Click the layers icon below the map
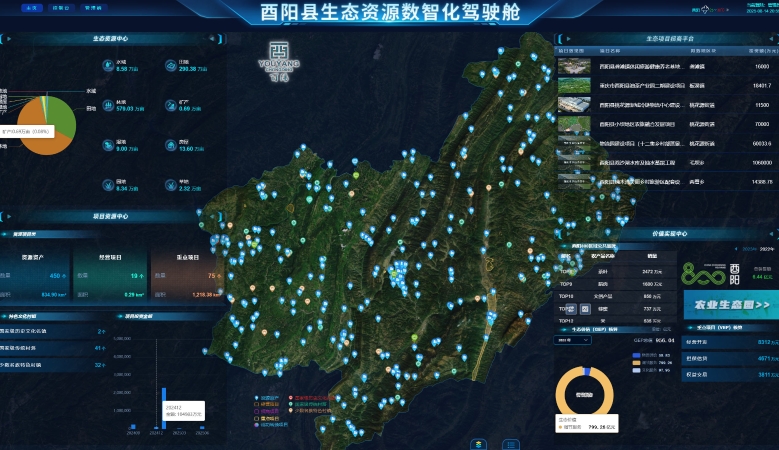 coord(480,443)
